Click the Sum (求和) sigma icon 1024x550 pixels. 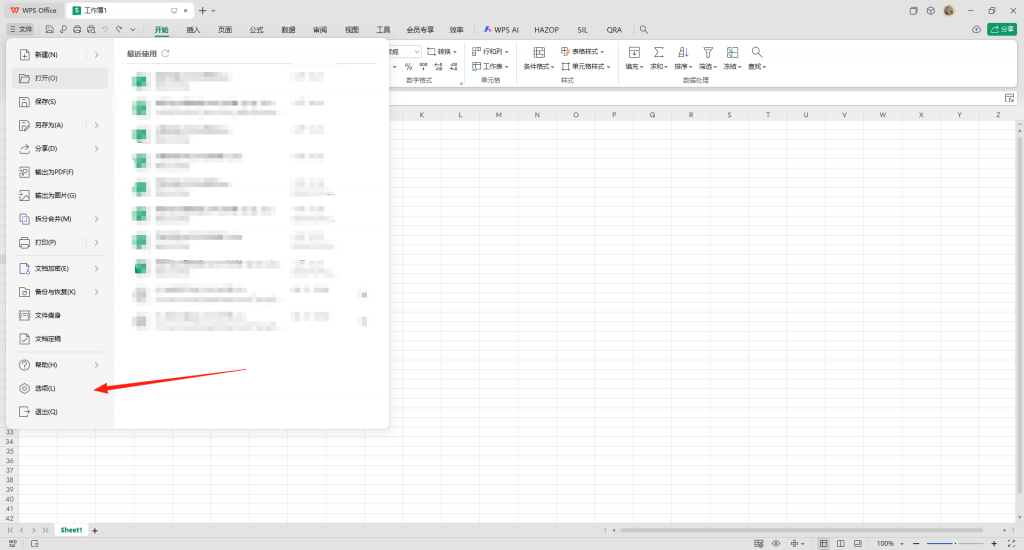click(659, 52)
